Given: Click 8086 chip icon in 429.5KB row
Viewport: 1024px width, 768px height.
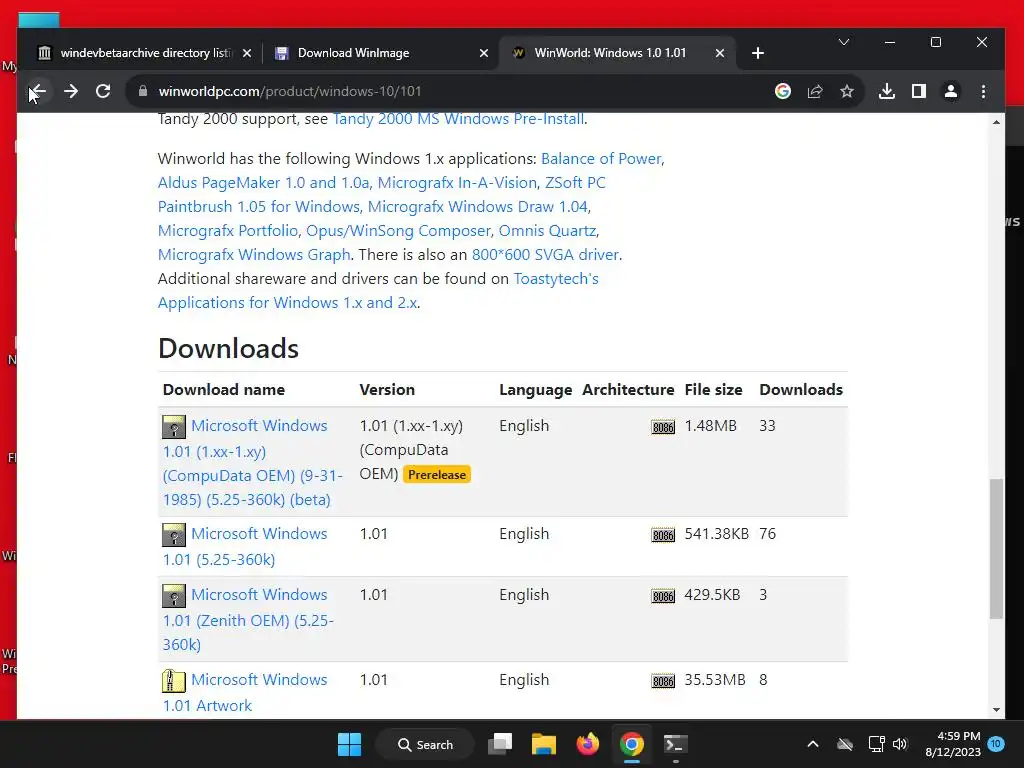Looking at the screenshot, I should [663, 596].
